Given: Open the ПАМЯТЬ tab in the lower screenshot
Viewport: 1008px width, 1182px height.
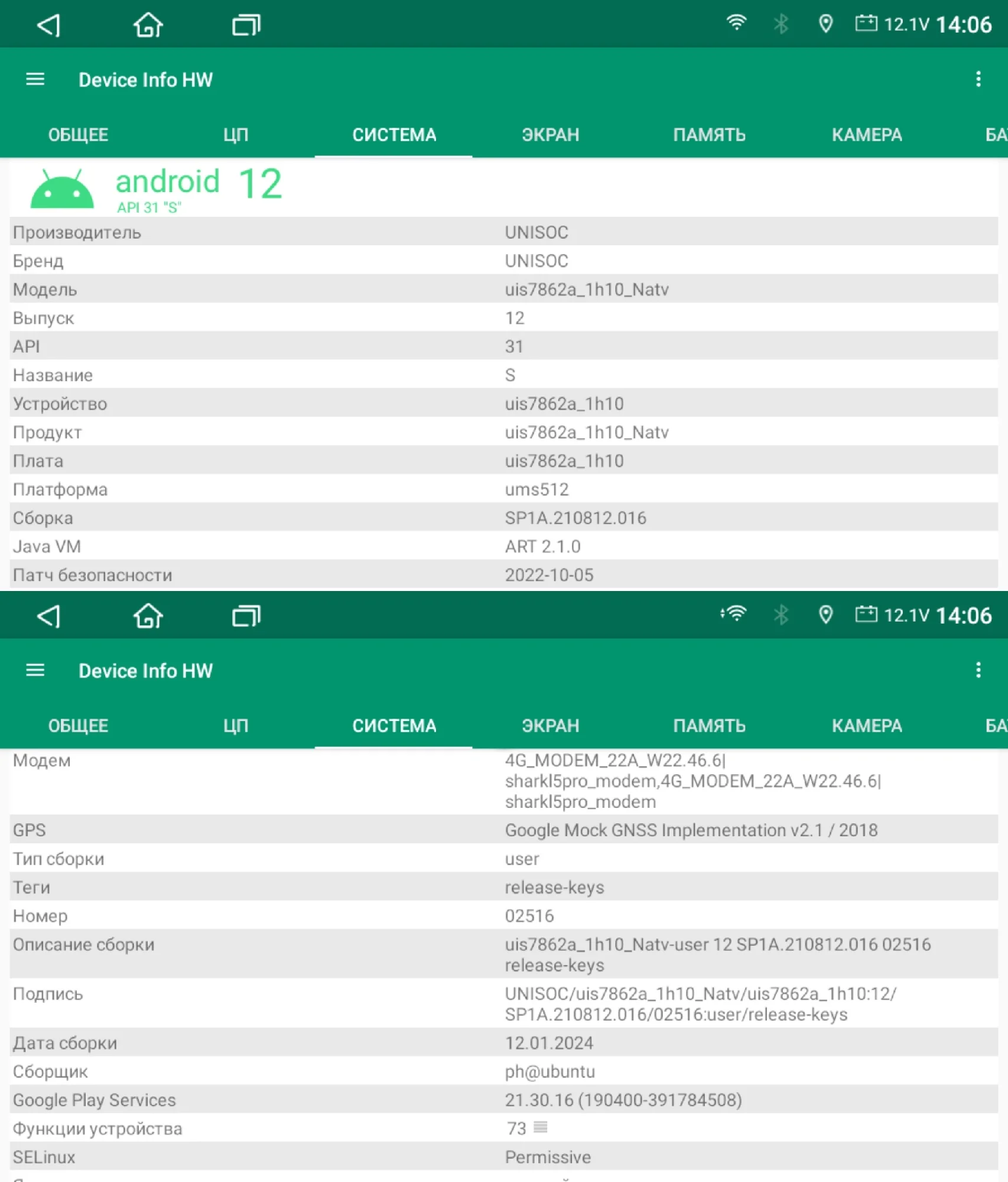Looking at the screenshot, I should click(x=709, y=726).
